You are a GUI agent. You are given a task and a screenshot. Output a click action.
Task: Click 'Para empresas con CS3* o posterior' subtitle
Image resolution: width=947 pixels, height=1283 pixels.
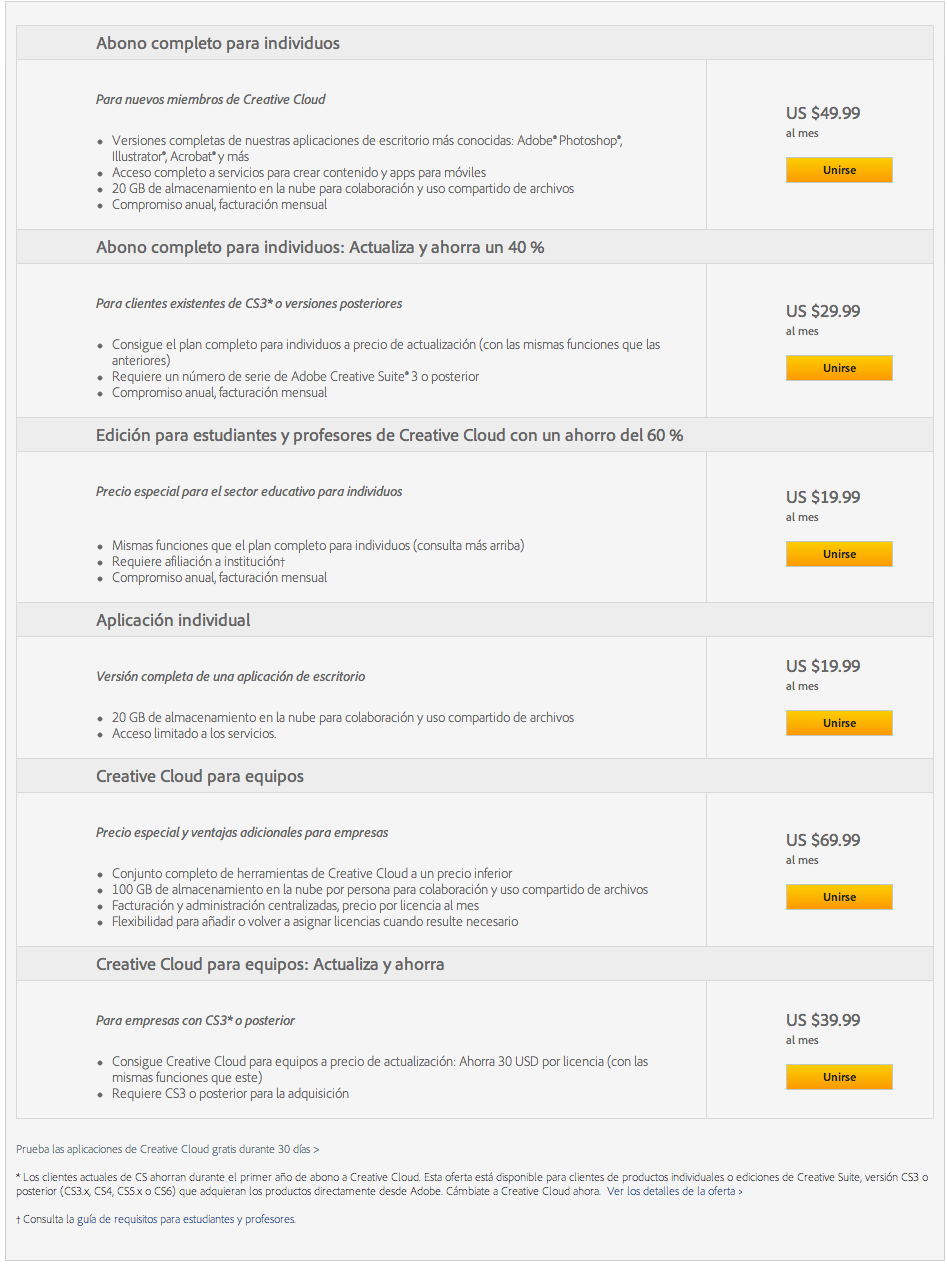[195, 1020]
